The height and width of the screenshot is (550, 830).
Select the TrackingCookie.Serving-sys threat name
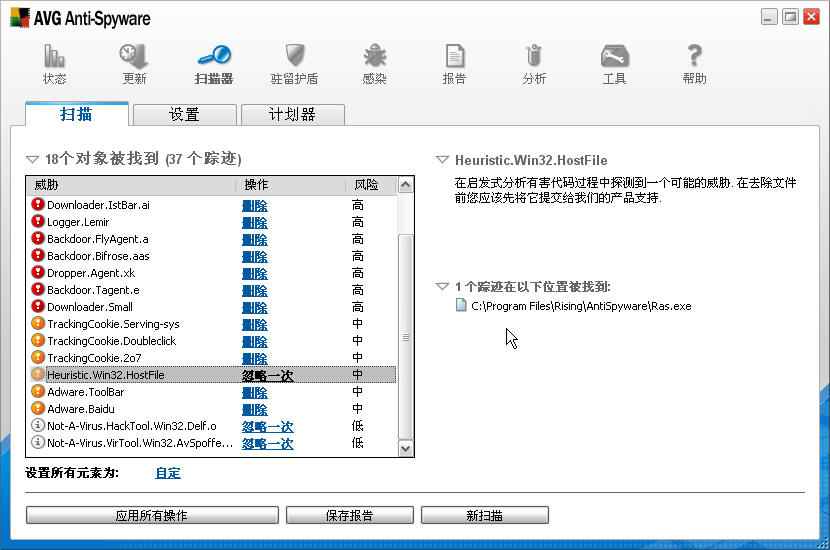(x=113, y=324)
